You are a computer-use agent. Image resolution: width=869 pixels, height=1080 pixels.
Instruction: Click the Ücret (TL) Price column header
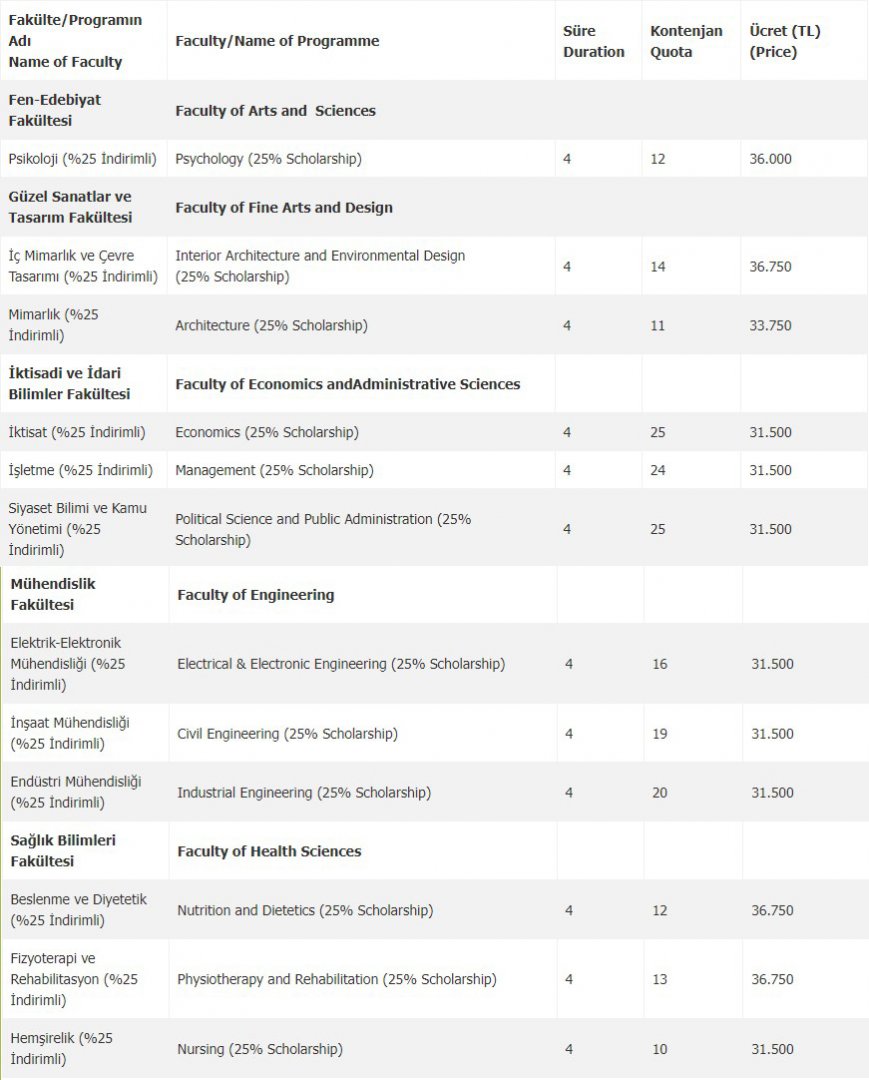[x=785, y=41]
